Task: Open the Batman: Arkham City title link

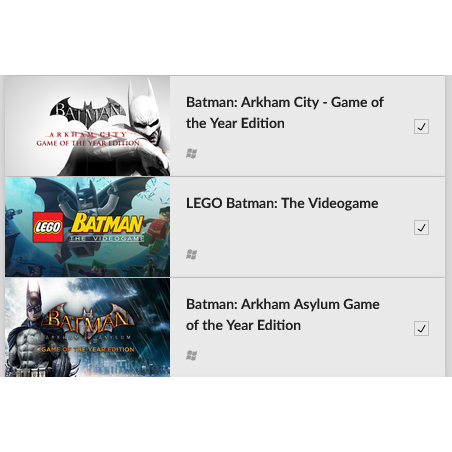Action: tap(285, 113)
